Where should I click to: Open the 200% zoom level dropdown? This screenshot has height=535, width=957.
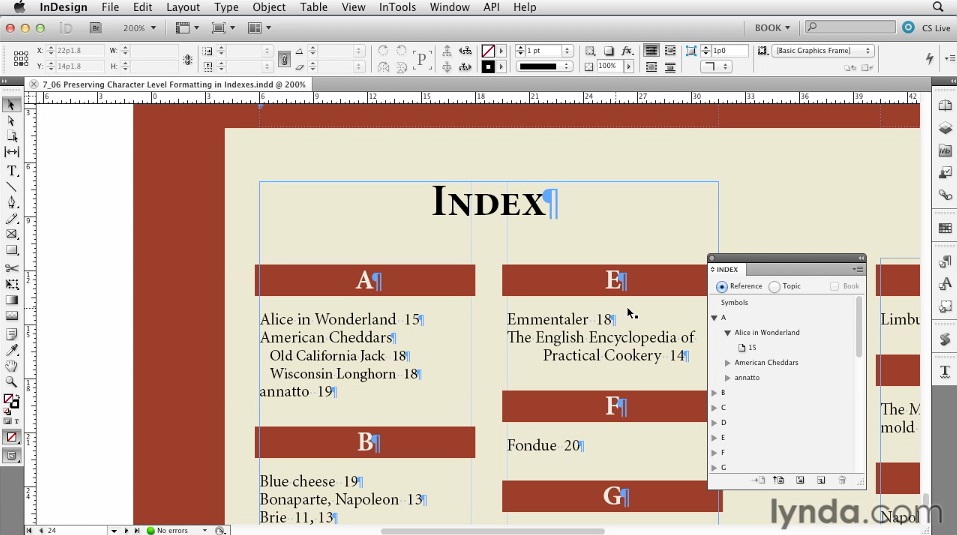point(140,28)
